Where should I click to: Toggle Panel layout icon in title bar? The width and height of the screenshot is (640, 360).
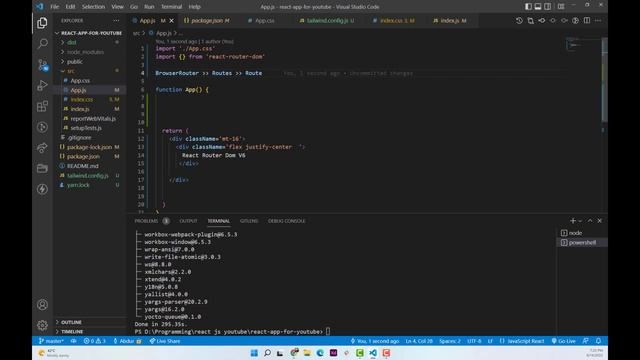click(538, 7)
